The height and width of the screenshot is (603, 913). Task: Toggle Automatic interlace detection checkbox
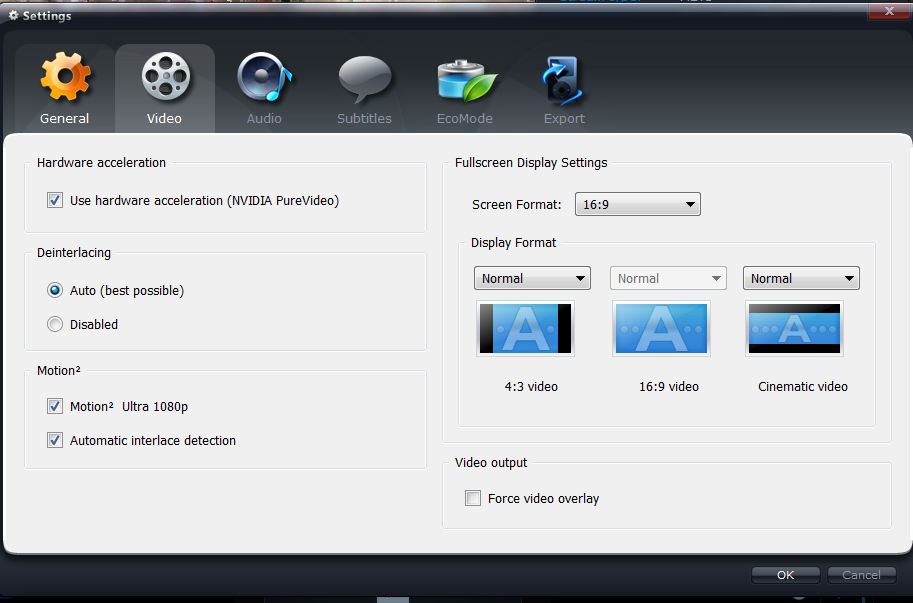[x=55, y=441]
